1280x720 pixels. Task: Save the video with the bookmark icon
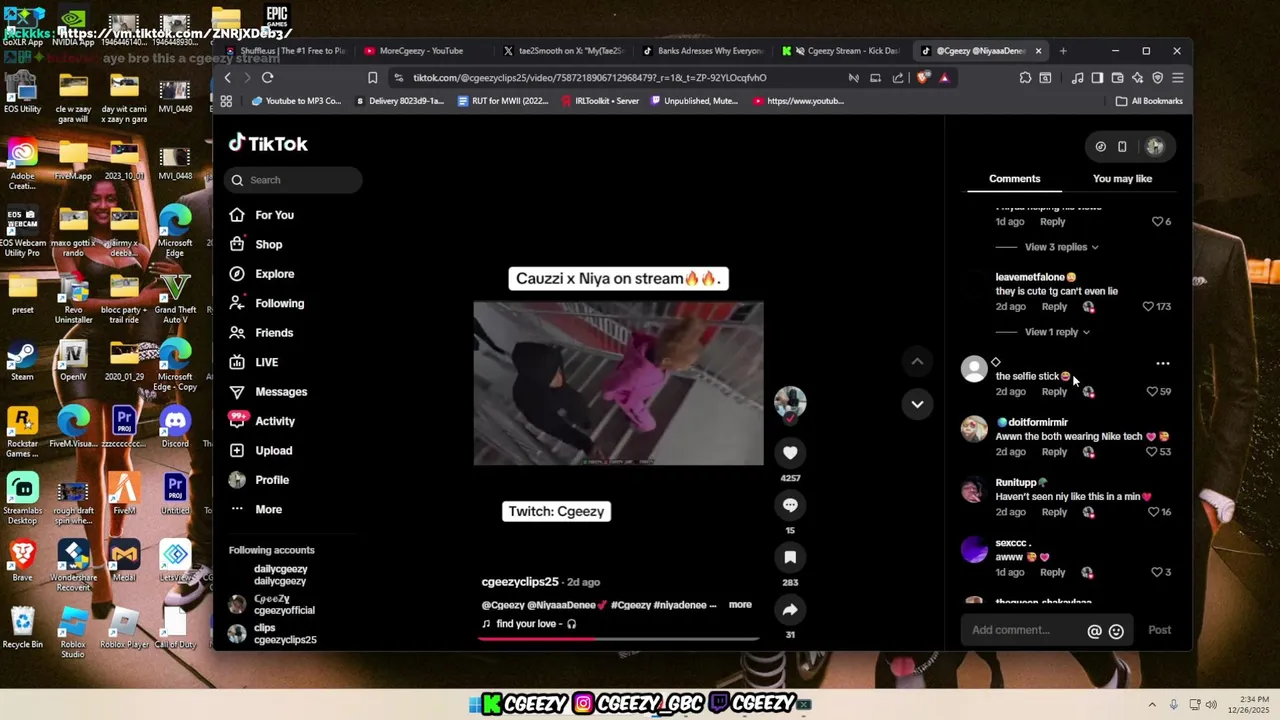[x=790, y=557]
